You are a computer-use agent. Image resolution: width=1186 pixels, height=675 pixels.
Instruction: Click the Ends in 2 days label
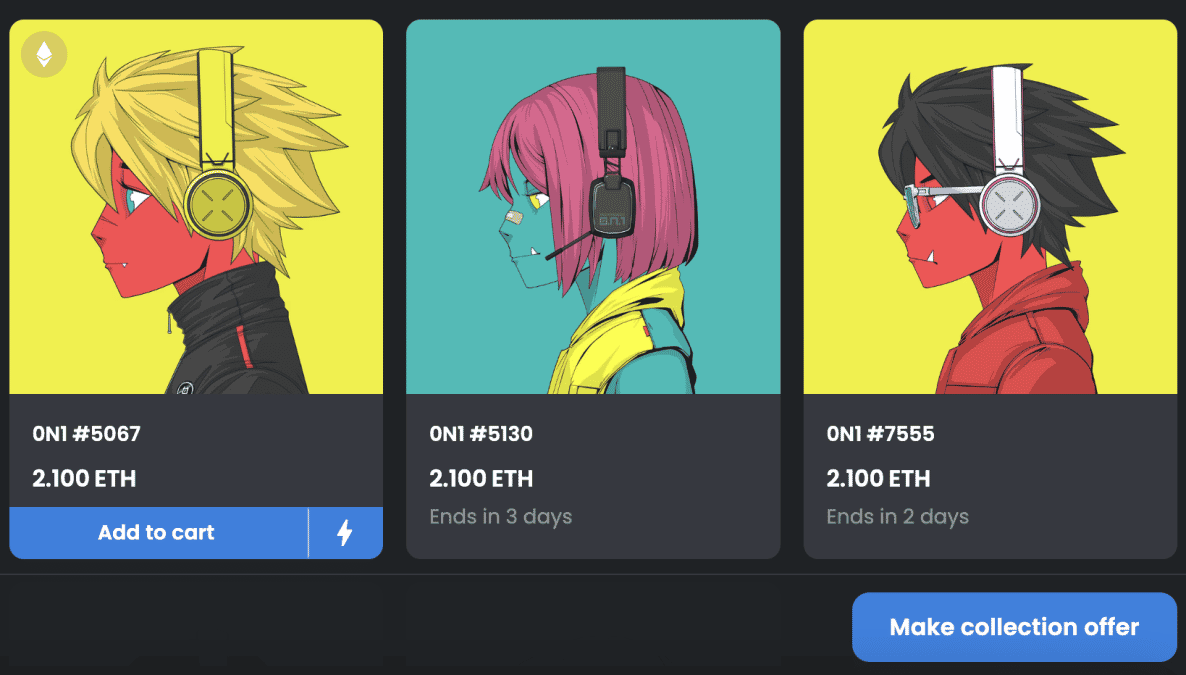(898, 517)
